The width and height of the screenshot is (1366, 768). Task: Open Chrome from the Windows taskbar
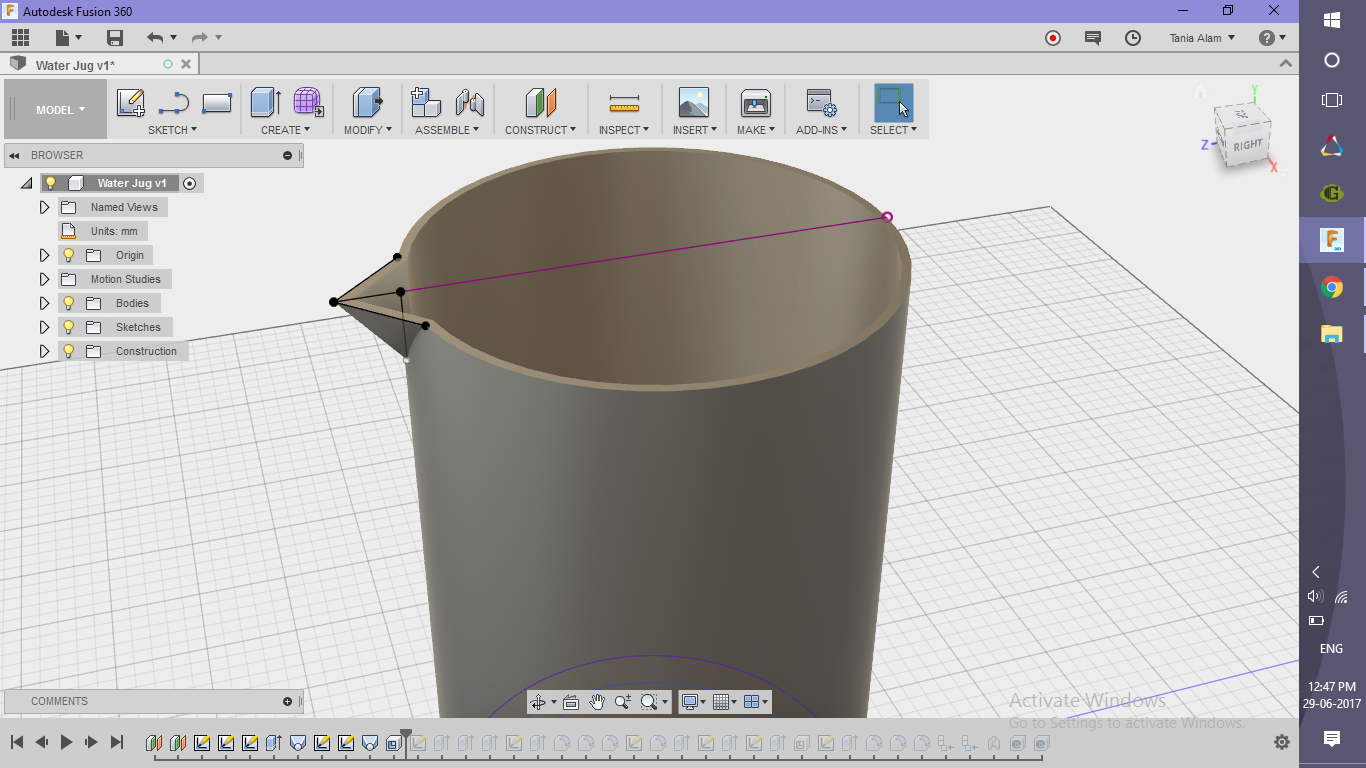[x=1331, y=288]
